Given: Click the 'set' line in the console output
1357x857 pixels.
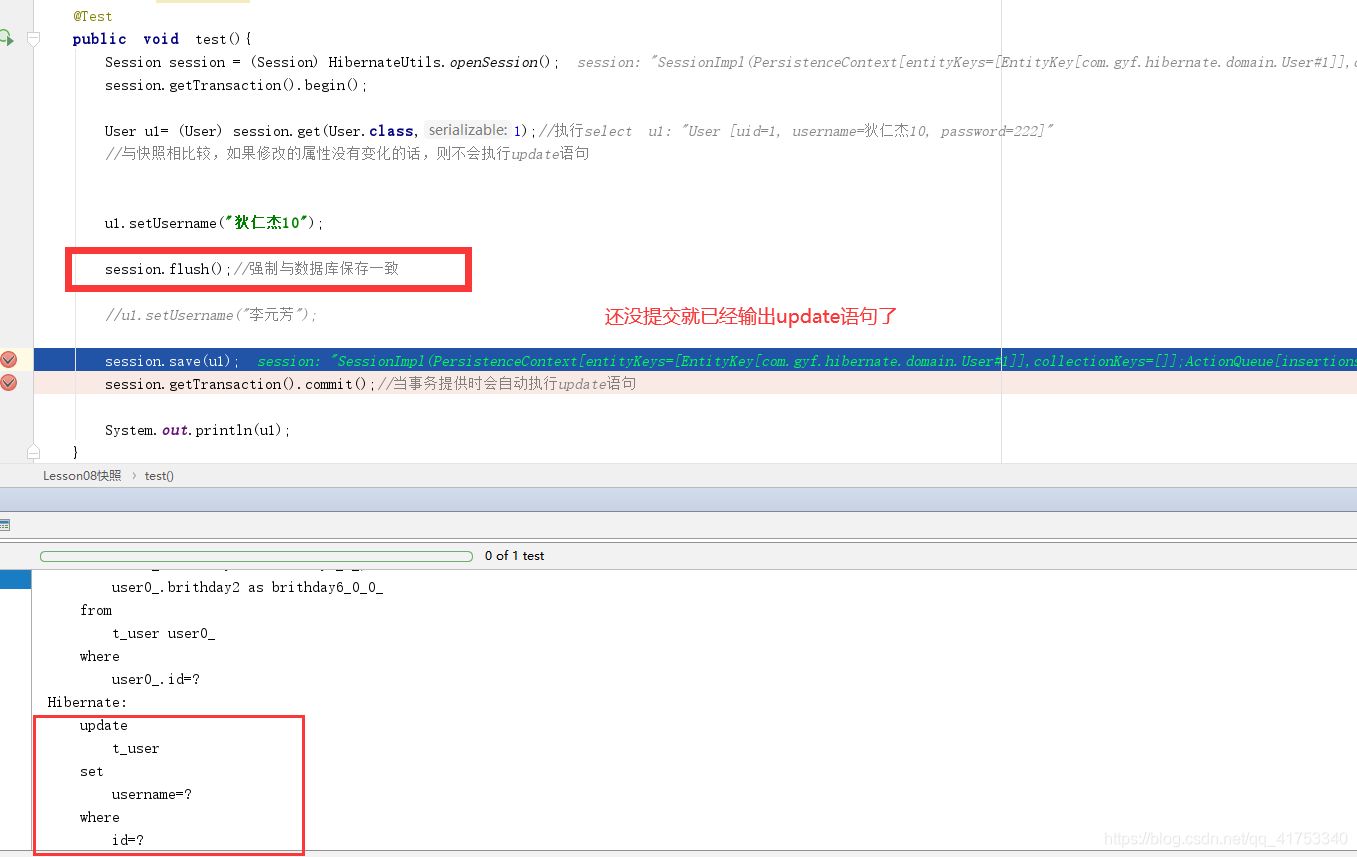Looking at the screenshot, I should pos(91,771).
